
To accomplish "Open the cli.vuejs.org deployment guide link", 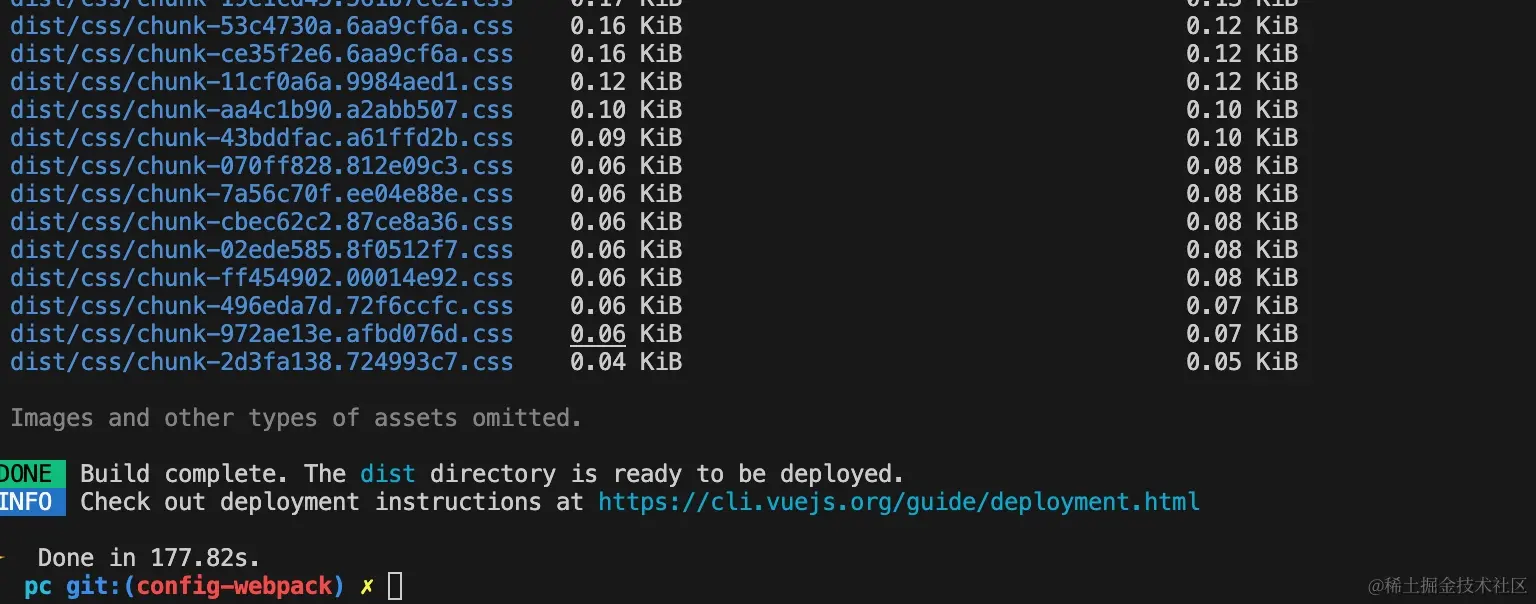I will click(x=898, y=502).
